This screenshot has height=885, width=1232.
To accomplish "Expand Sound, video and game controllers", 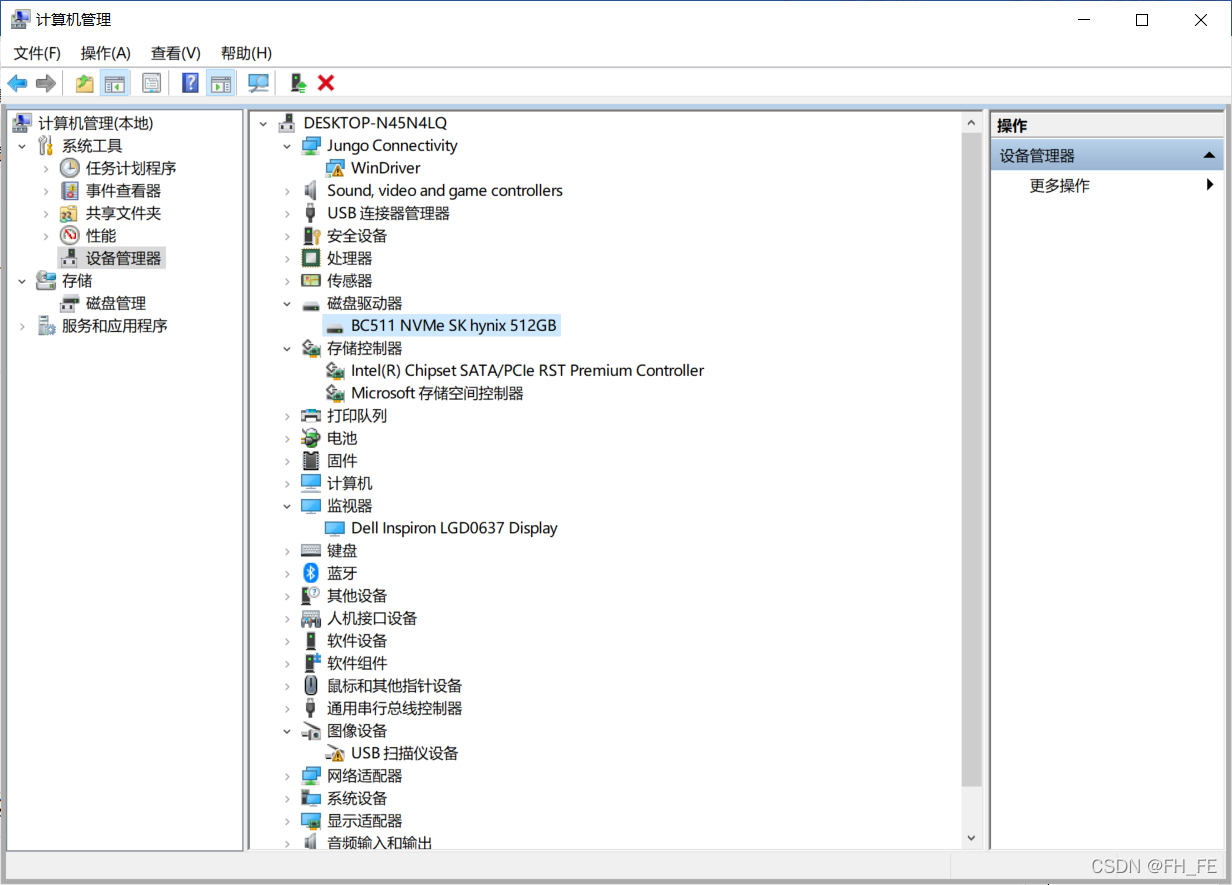I will [x=287, y=191].
